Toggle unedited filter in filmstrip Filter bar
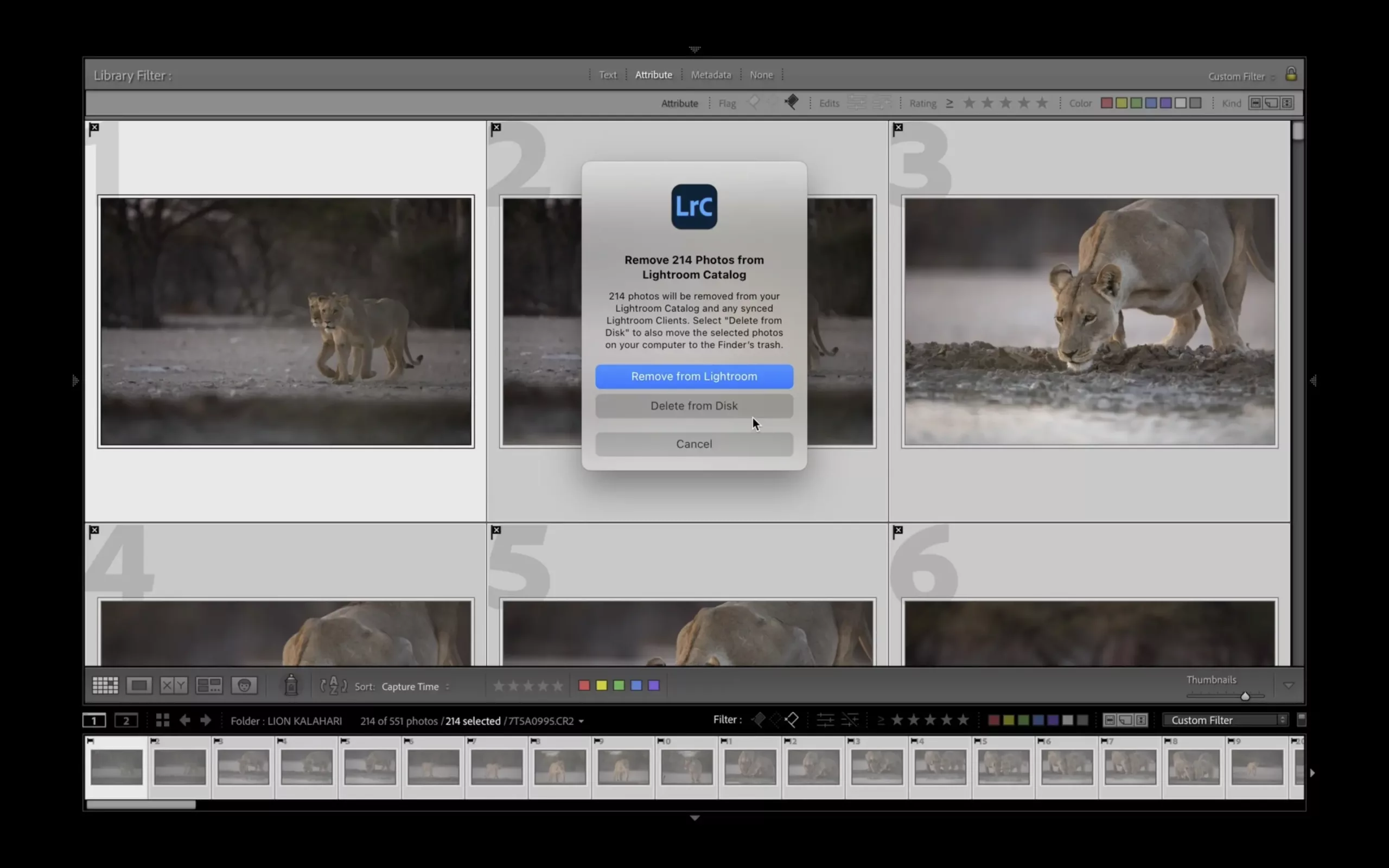 [850, 720]
